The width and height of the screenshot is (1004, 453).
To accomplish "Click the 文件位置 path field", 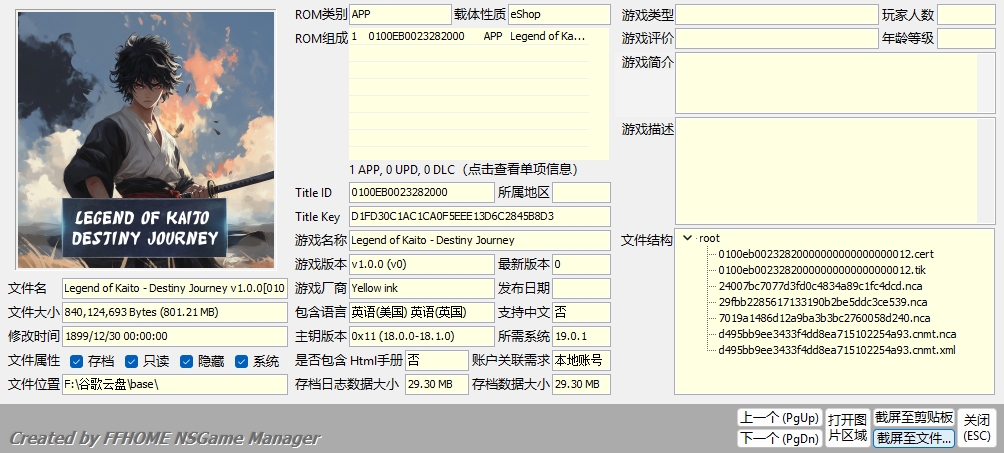I will click(x=174, y=385).
